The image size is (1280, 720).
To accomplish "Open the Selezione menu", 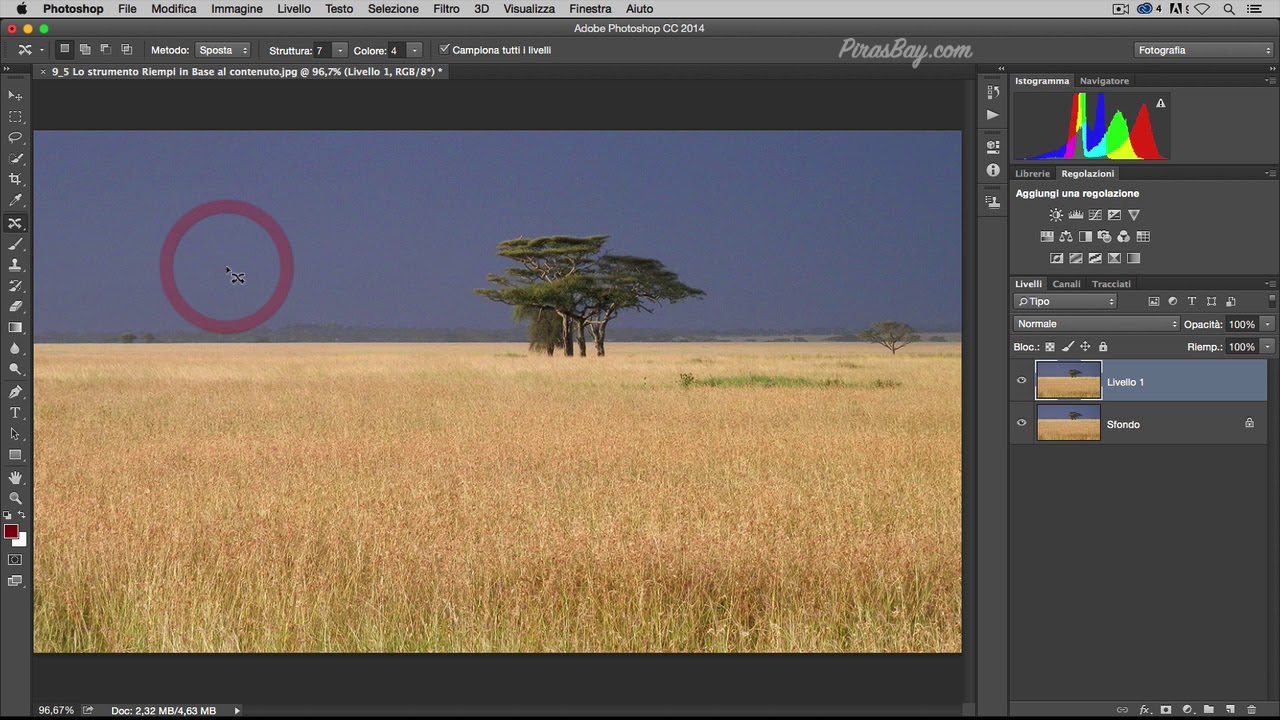I will 393,9.
